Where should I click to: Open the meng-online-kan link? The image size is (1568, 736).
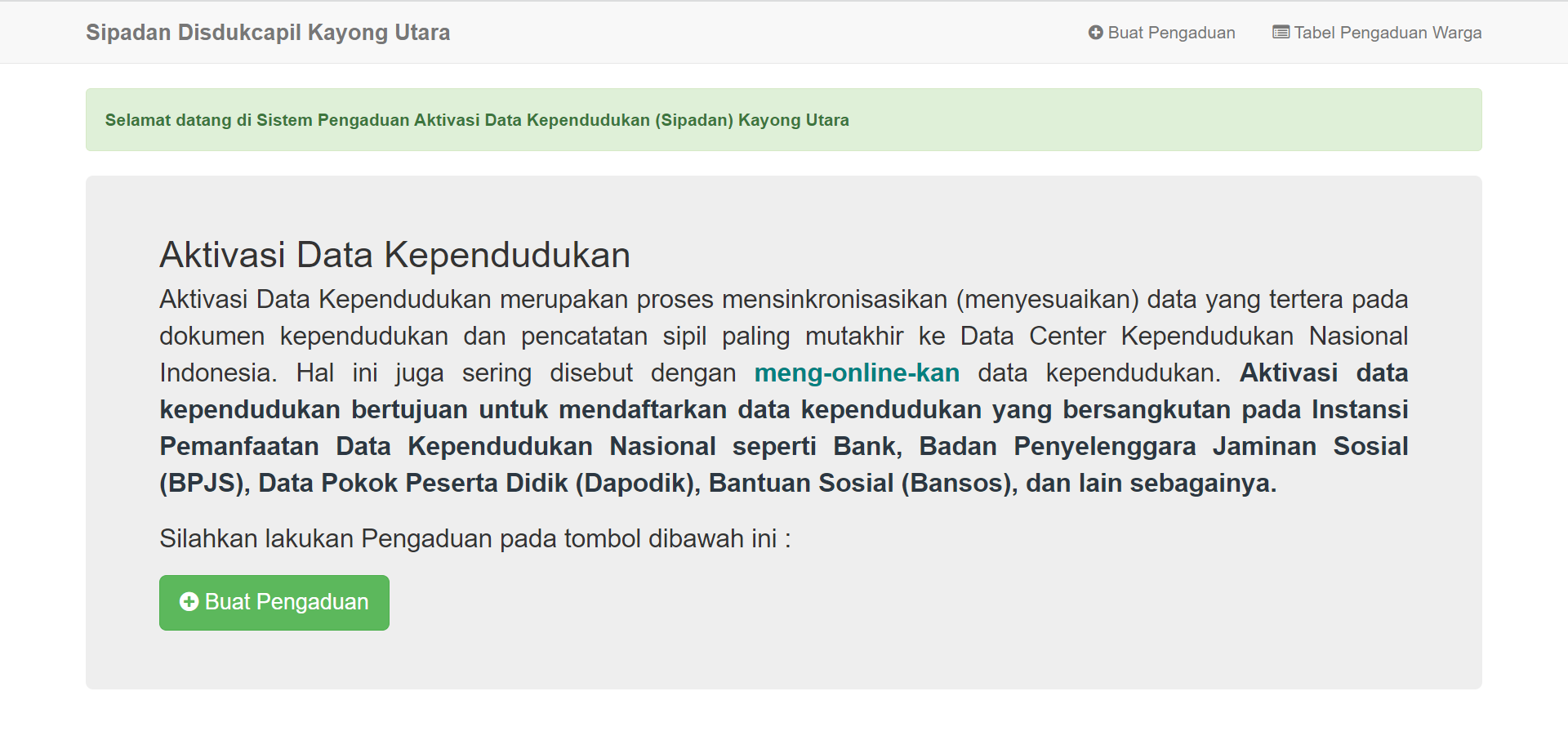click(x=856, y=373)
